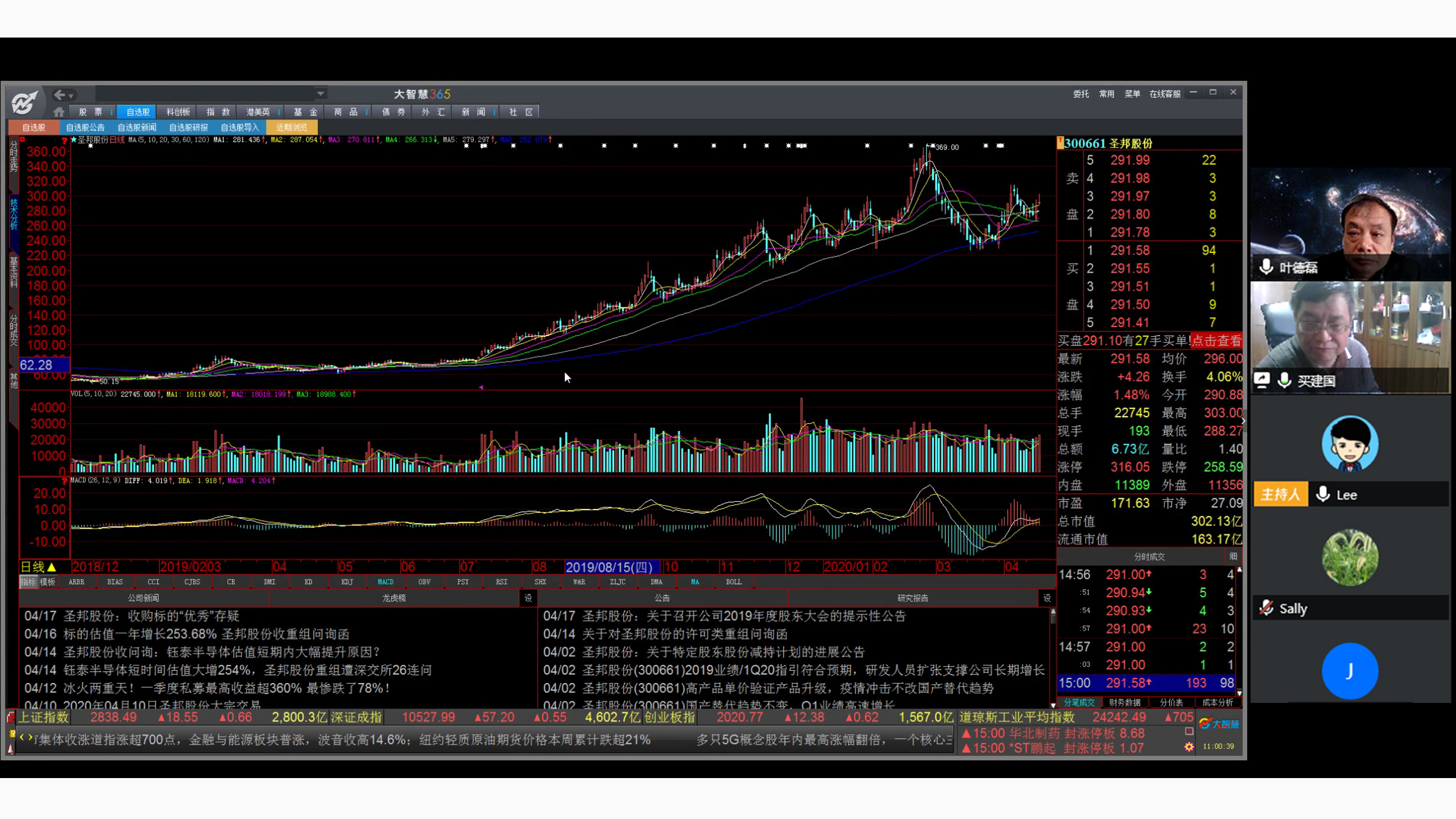Image resolution: width=1456 pixels, height=819 pixels.
Task: Click the red 点击查看 button
Action: (1216, 341)
